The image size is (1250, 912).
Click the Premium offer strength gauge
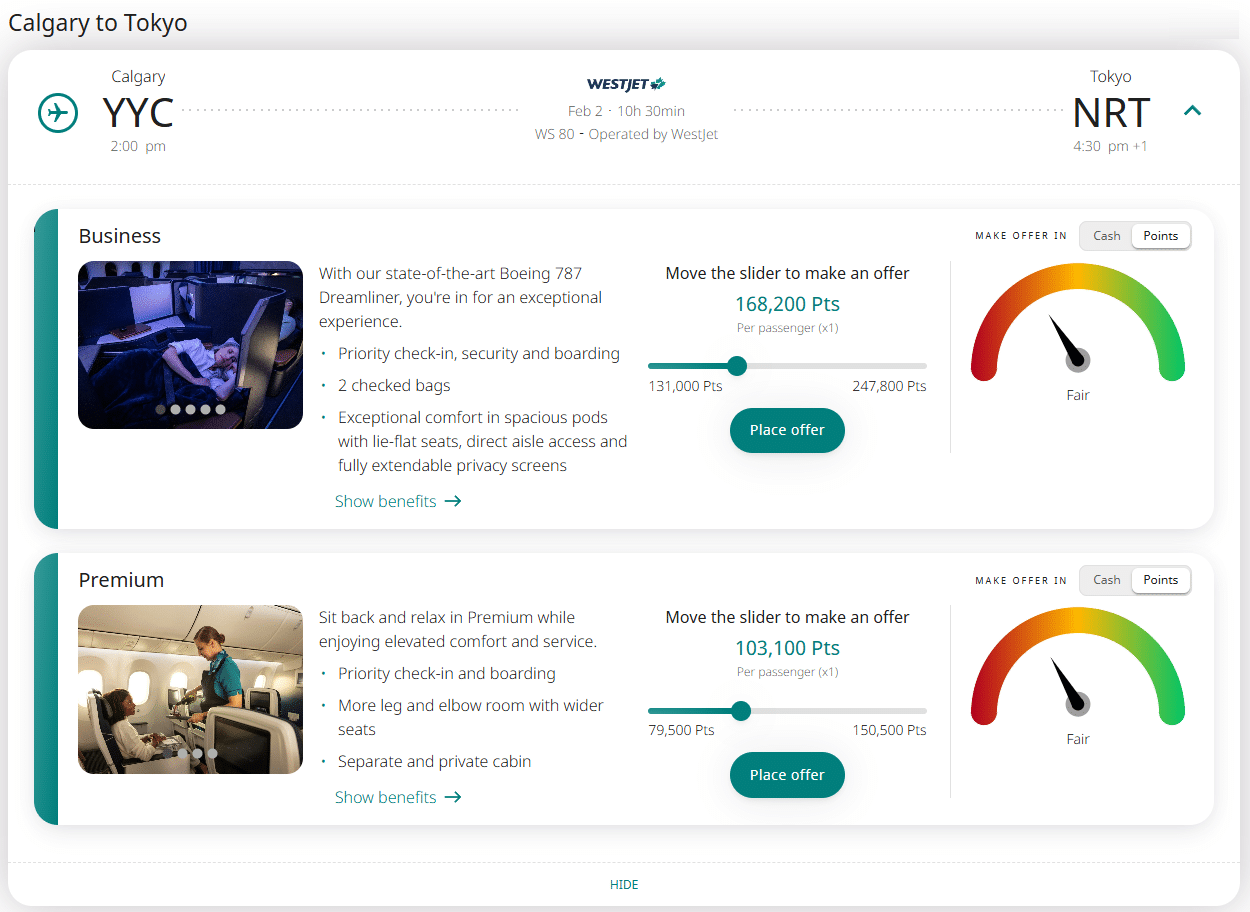(x=1078, y=666)
